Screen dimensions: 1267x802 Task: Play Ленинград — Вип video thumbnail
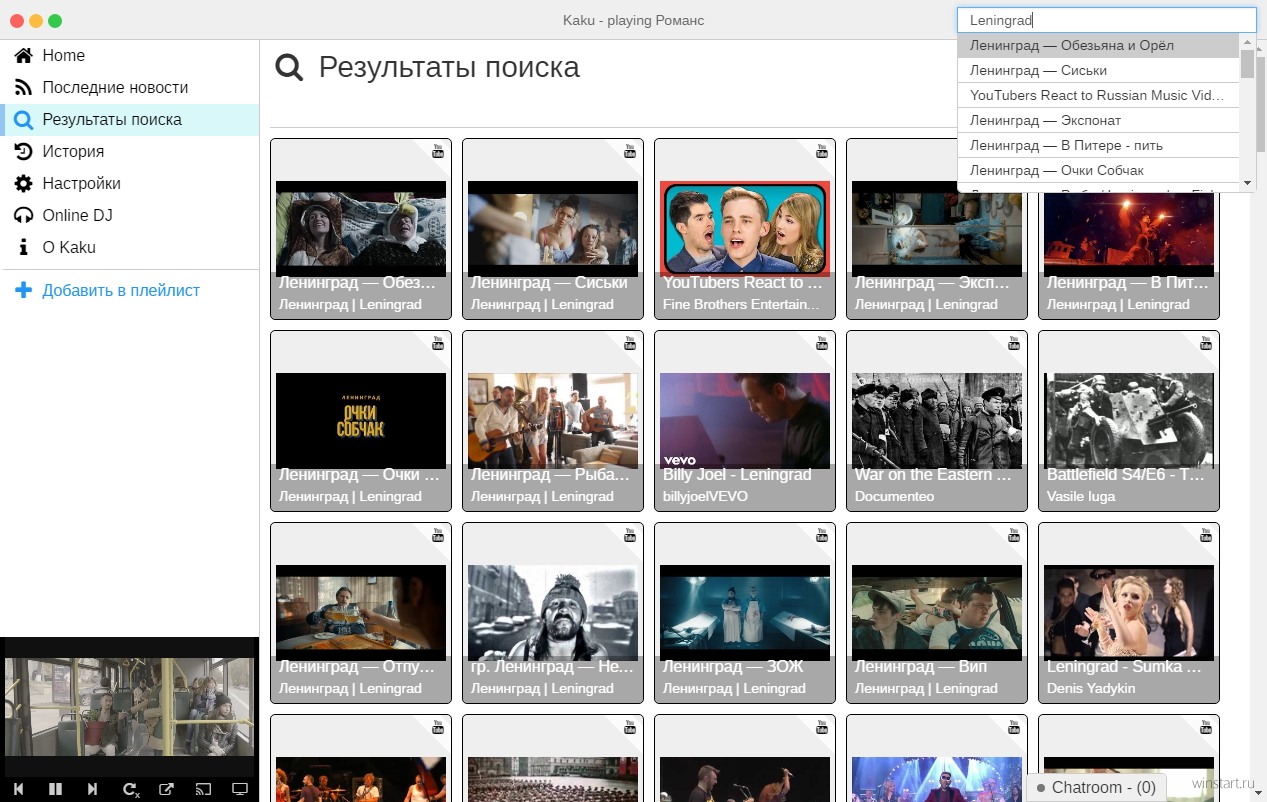(x=937, y=612)
